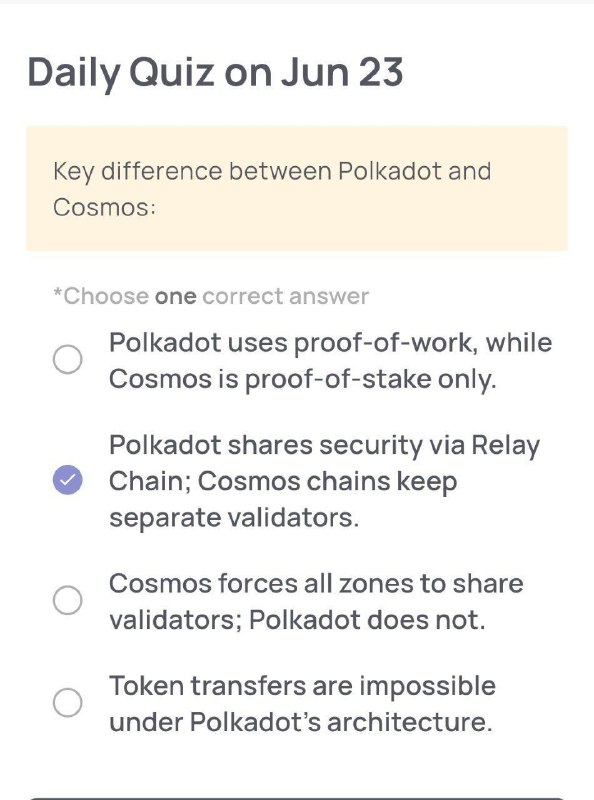
Task: Click 'Cosmos forces all zones to share' text
Action: tap(316, 583)
